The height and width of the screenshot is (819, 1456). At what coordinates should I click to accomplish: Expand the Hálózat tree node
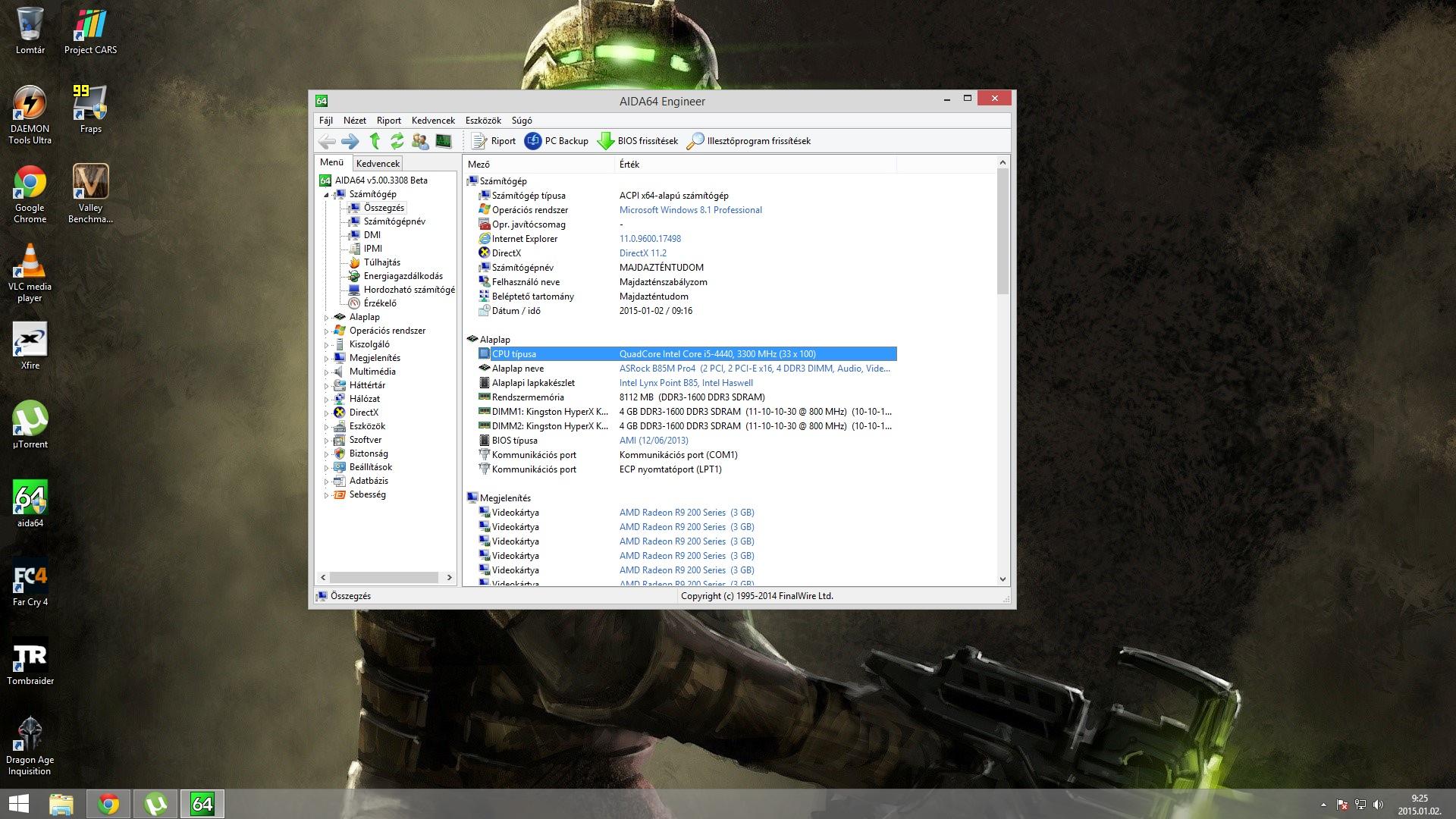click(x=327, y=400)
